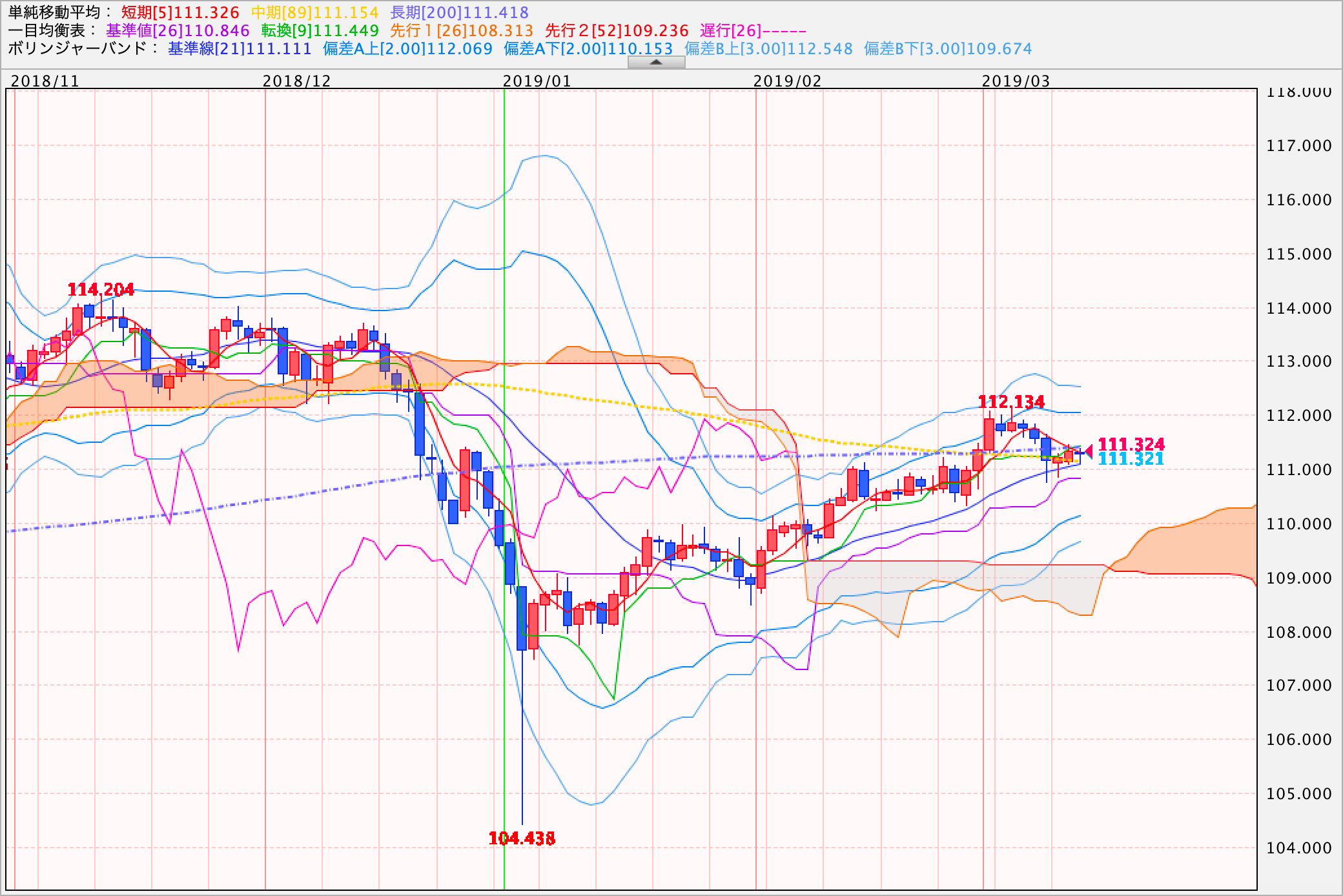
Task: Click Bollinger base line 基準線[21]111.111
Action: click(x=240, y=48)
